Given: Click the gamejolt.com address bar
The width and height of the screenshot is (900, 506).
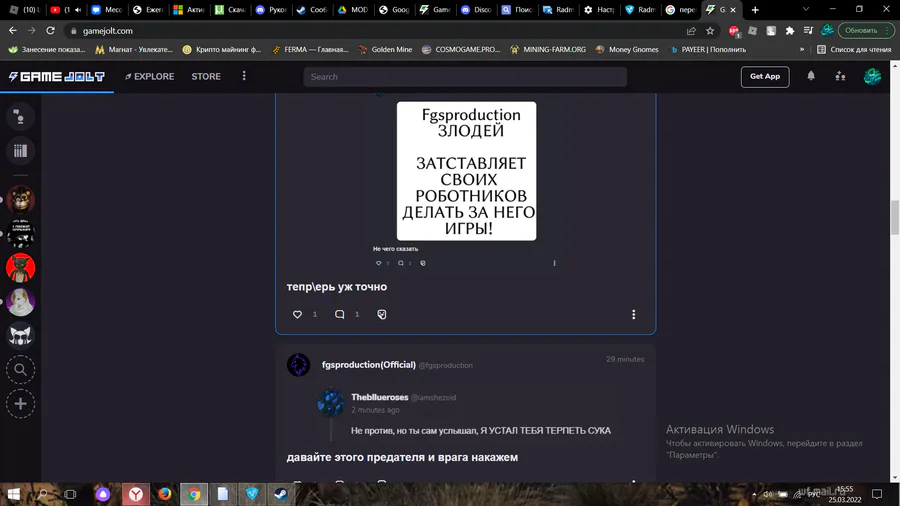Looking at the screenshot, I should point(373,30).
